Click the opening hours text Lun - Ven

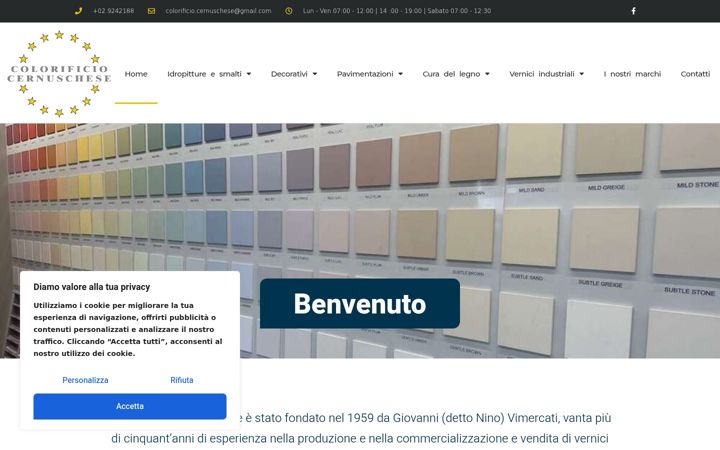pyautogui.click(x=397, y=11)
